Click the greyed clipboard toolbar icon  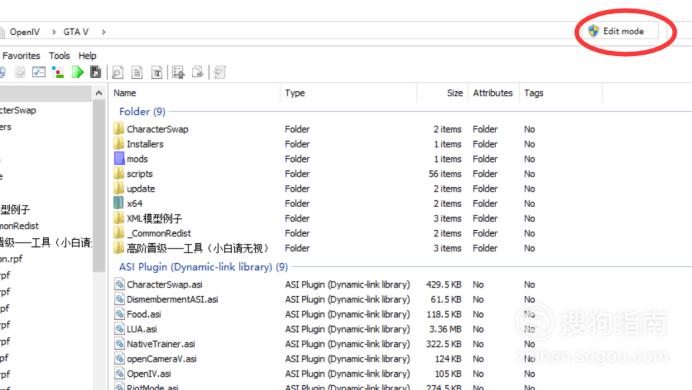click(x=20, y=72)
